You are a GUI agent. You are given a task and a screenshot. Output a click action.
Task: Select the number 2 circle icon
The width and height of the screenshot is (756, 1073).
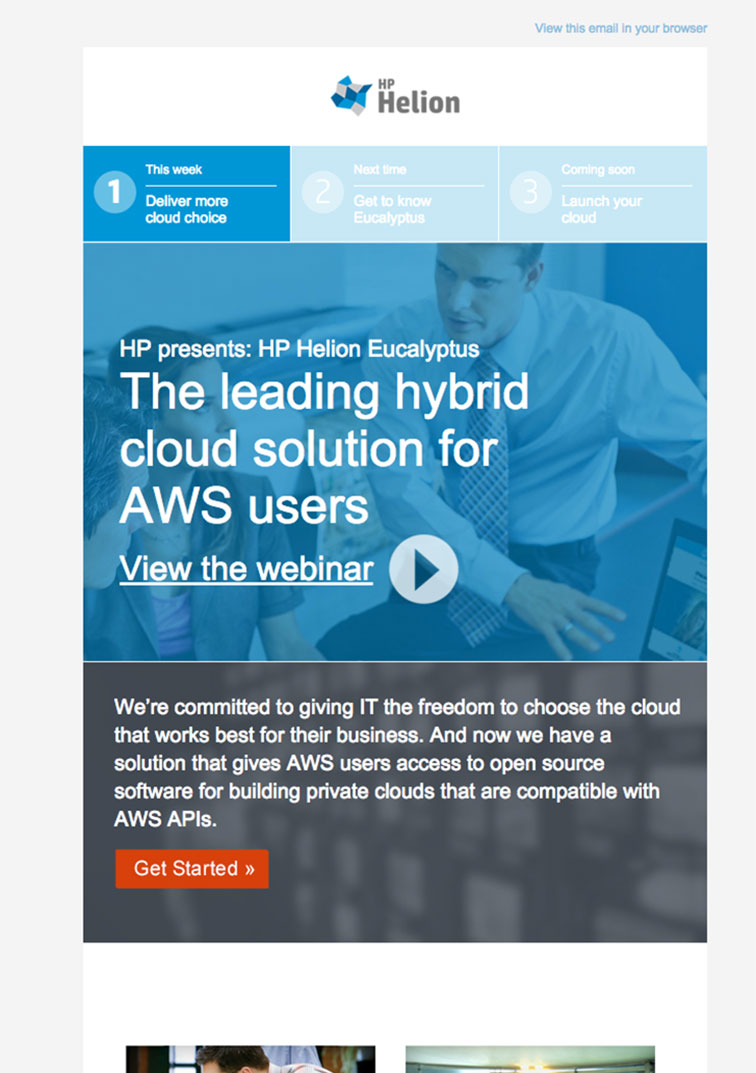pyautogui.click(x=322, y=192)
